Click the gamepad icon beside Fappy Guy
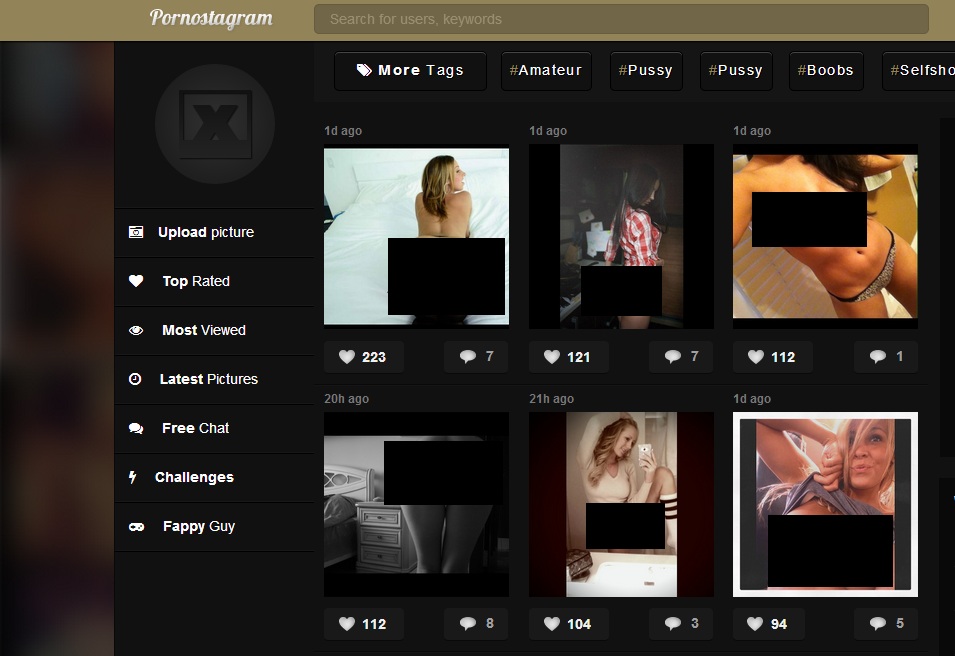This screenshot has height=656, width=955. 136,526
